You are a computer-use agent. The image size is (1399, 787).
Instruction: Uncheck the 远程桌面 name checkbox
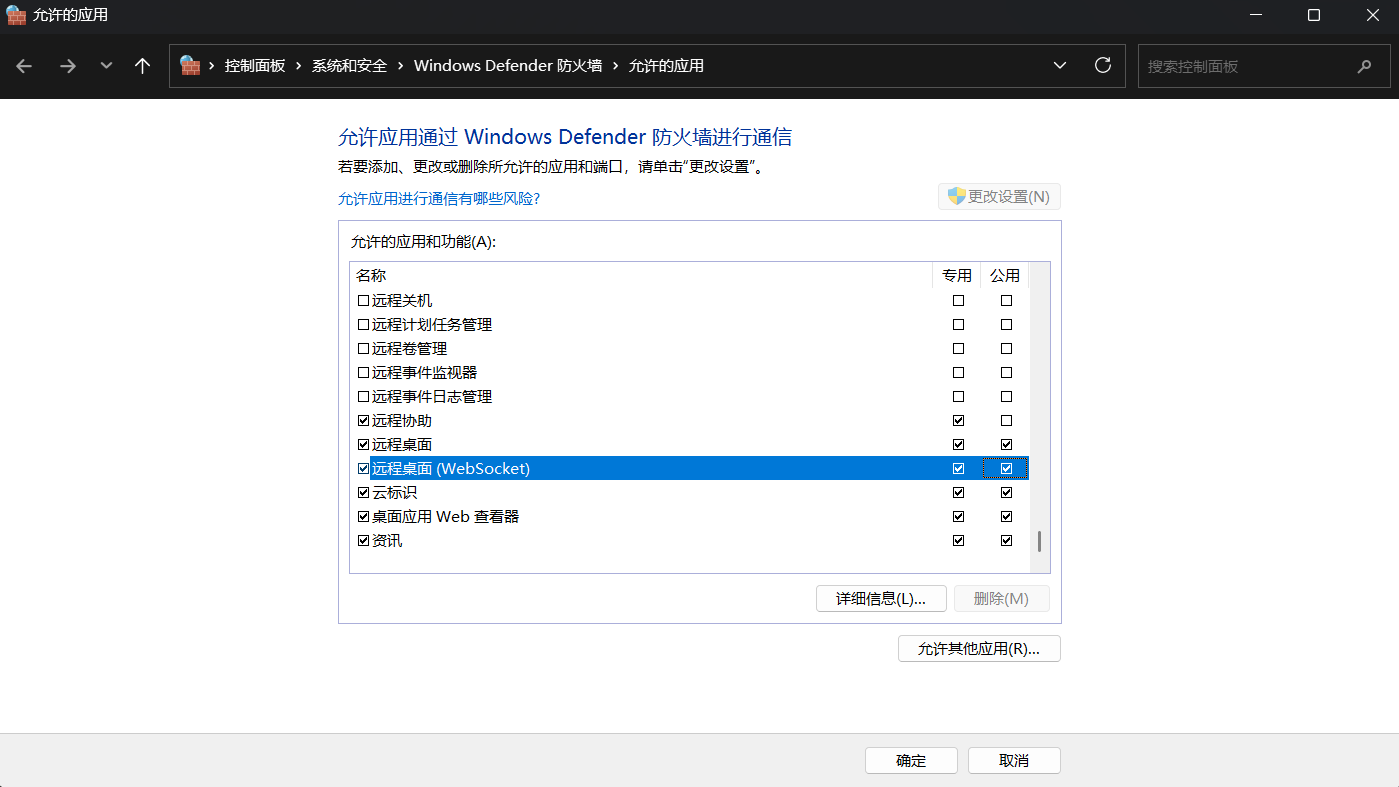364,445
